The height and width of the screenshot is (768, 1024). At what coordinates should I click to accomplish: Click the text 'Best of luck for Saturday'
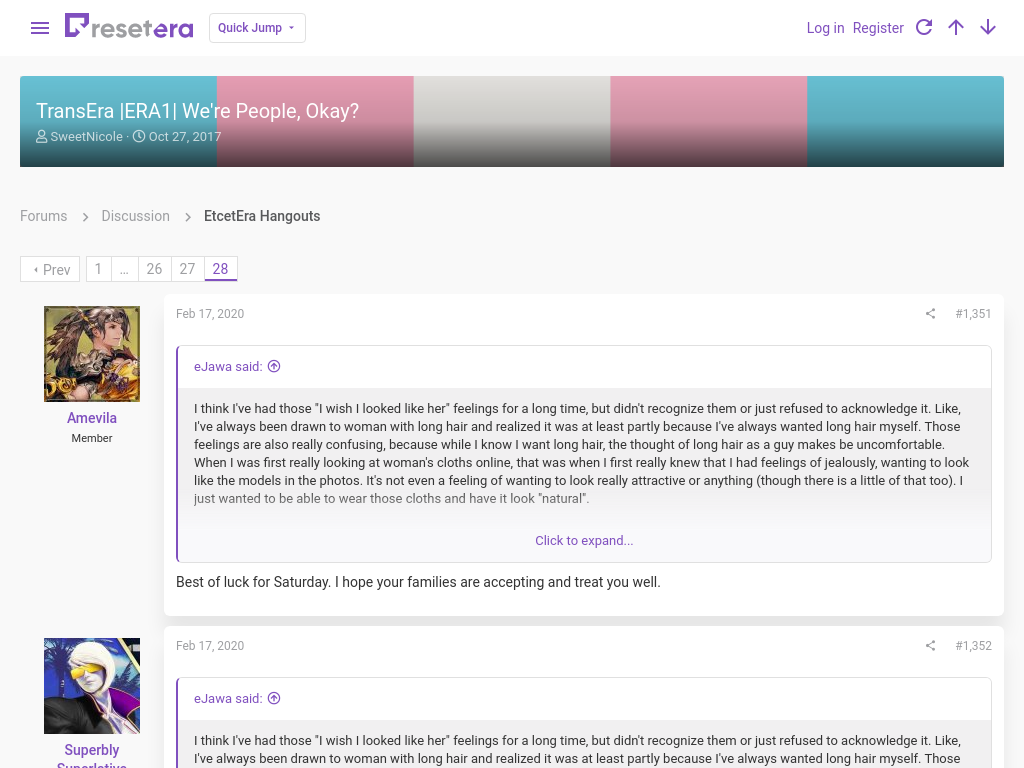253,582
